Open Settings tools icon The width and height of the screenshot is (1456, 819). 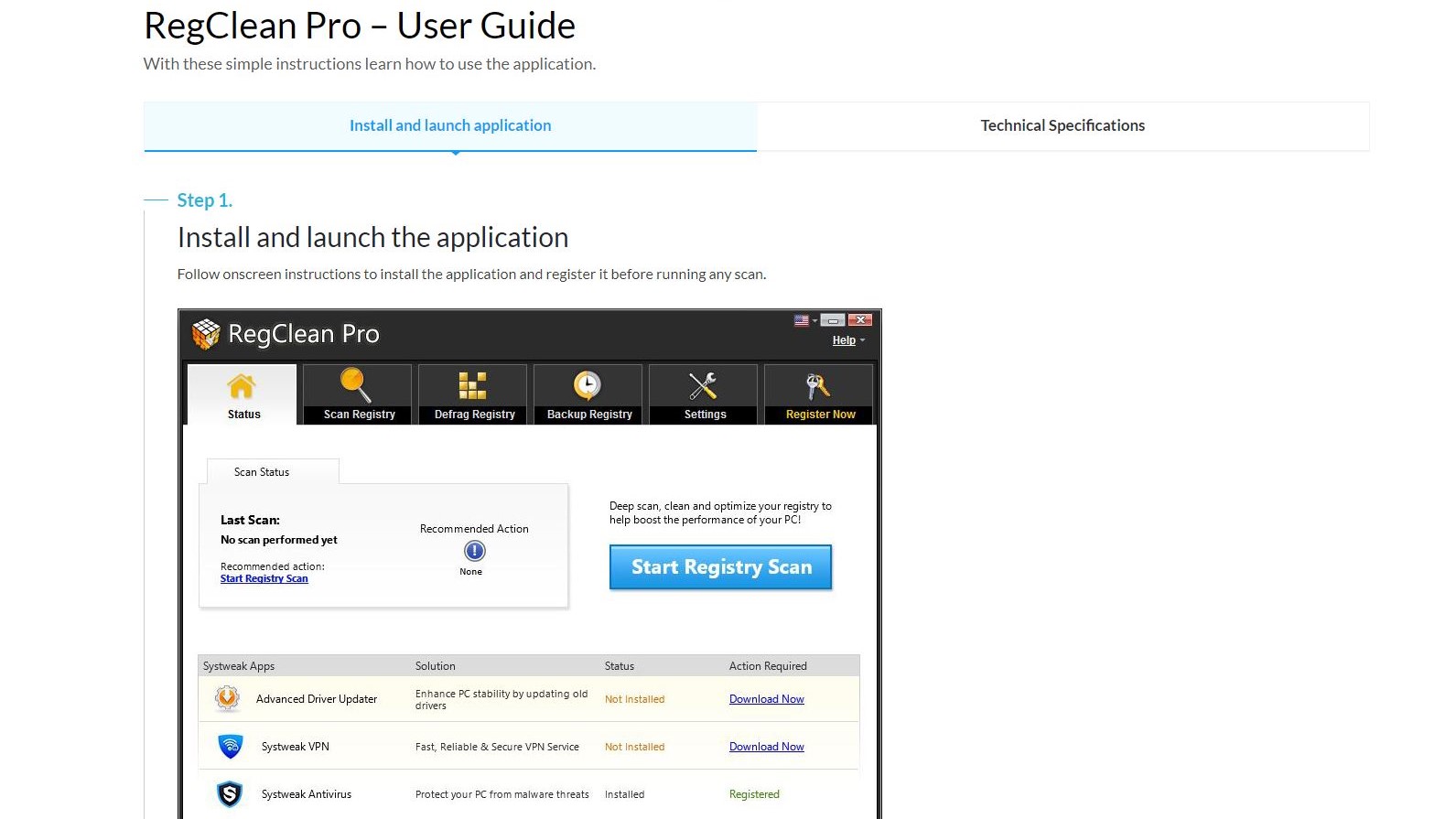pos(703,386)
